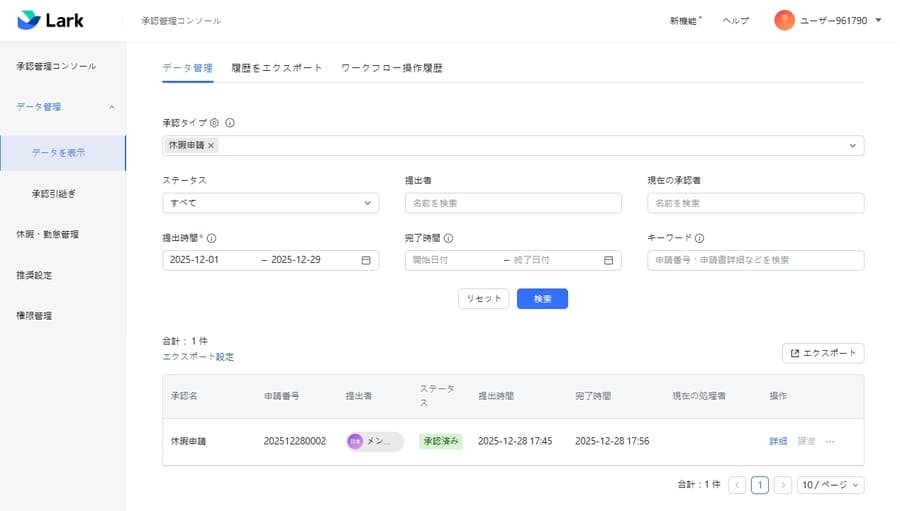The height and width of the screenshot is (511, 900).
Task: Click the info icon next to 提出時間
Action: [x=211, y=238]
